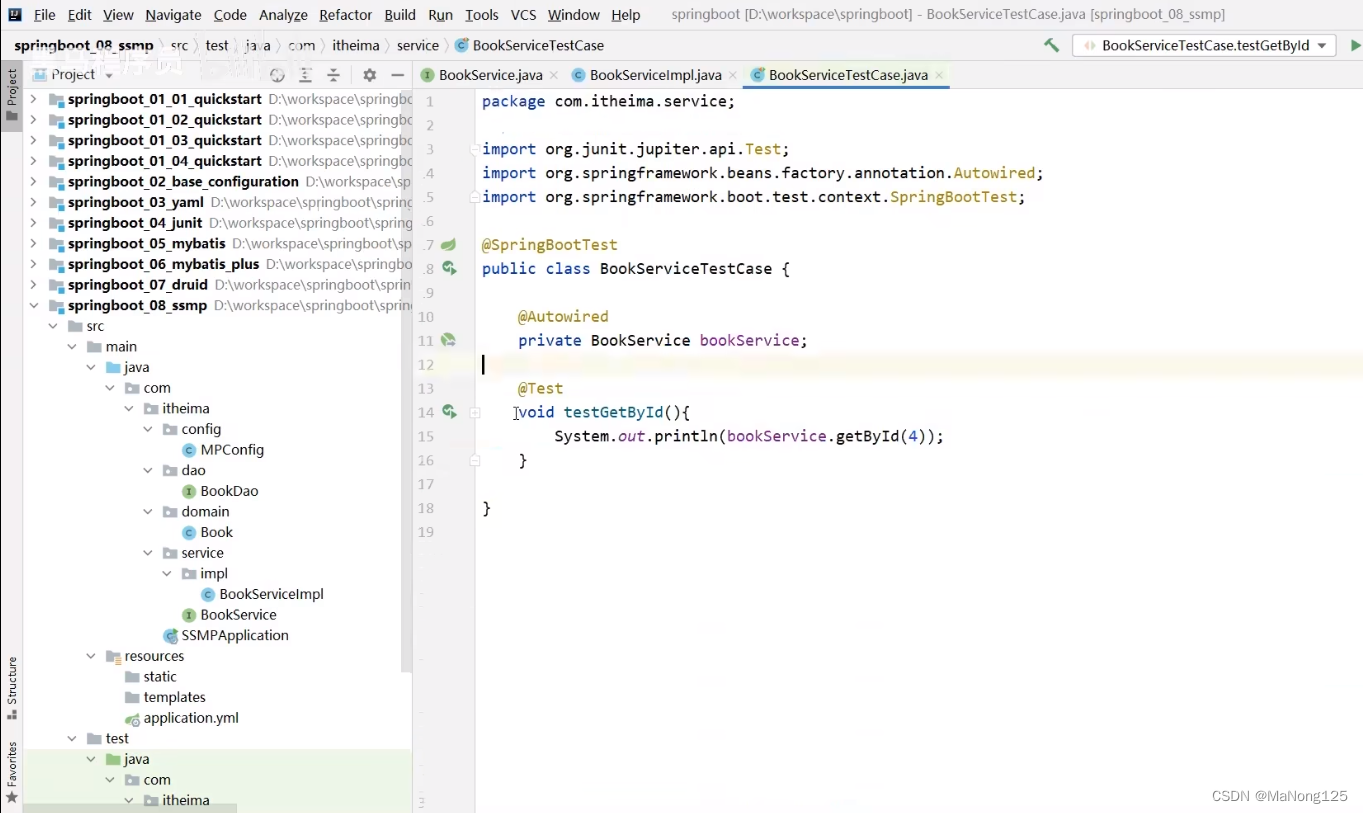Image resolution: width=1363 pixels, height=813 pixels.
Task: Collapse the config package node
Action: (148, 429)
